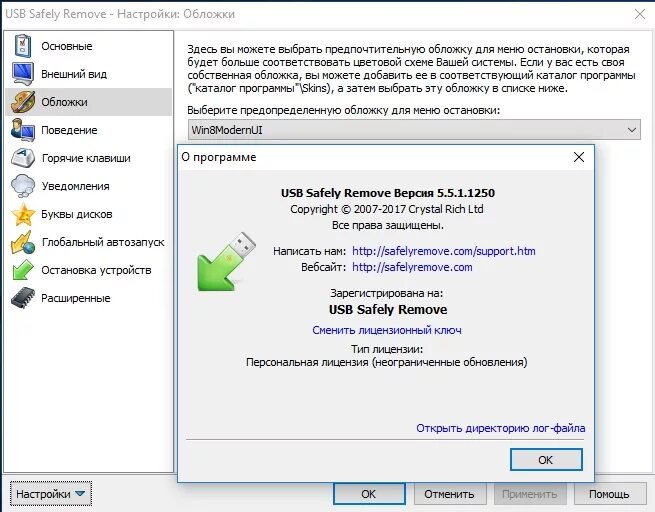Click the Основные clipboard icon
Screen dimensions: 655x512
click(x=23, y=46)
